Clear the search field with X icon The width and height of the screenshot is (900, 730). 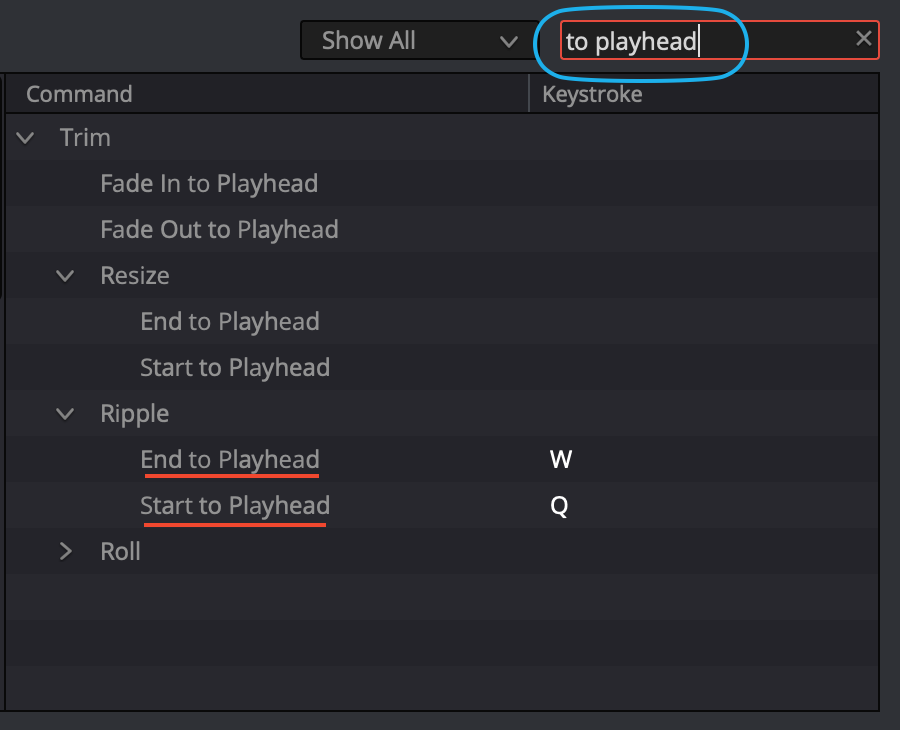click(863, 39)
